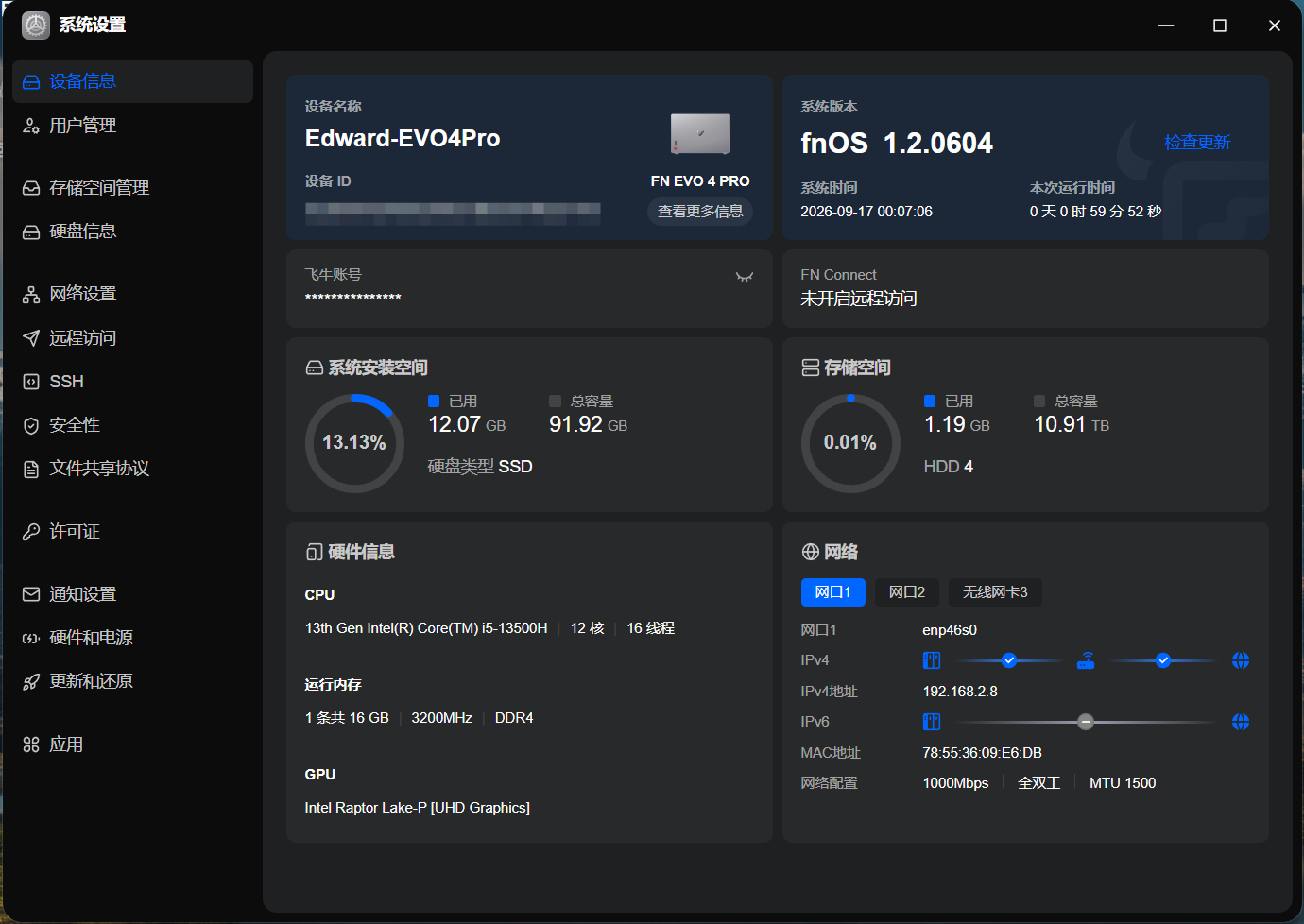
Task: Reveal the hidden 飞牛账号 with the eye icon
Action: click(745, 277)
